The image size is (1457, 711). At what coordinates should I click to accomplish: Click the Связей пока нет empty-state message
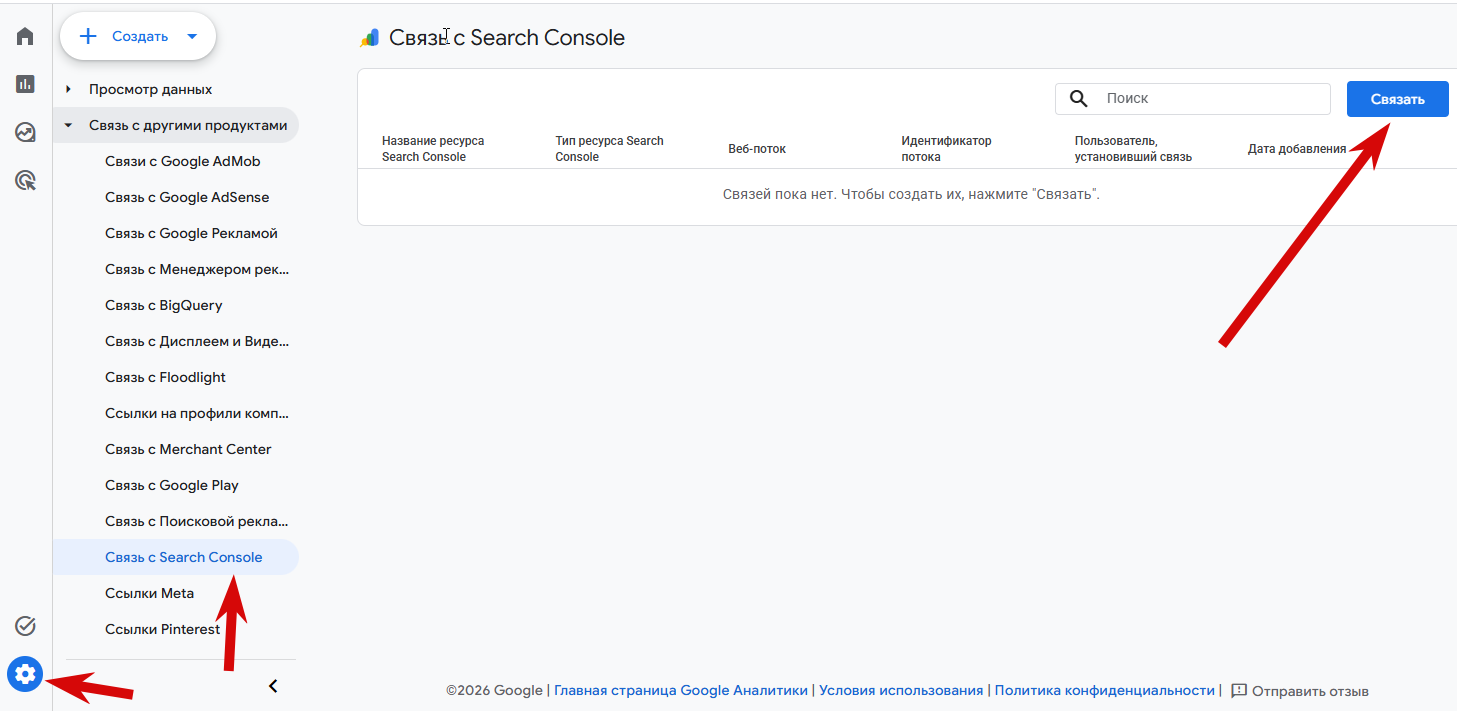[911, 194]
